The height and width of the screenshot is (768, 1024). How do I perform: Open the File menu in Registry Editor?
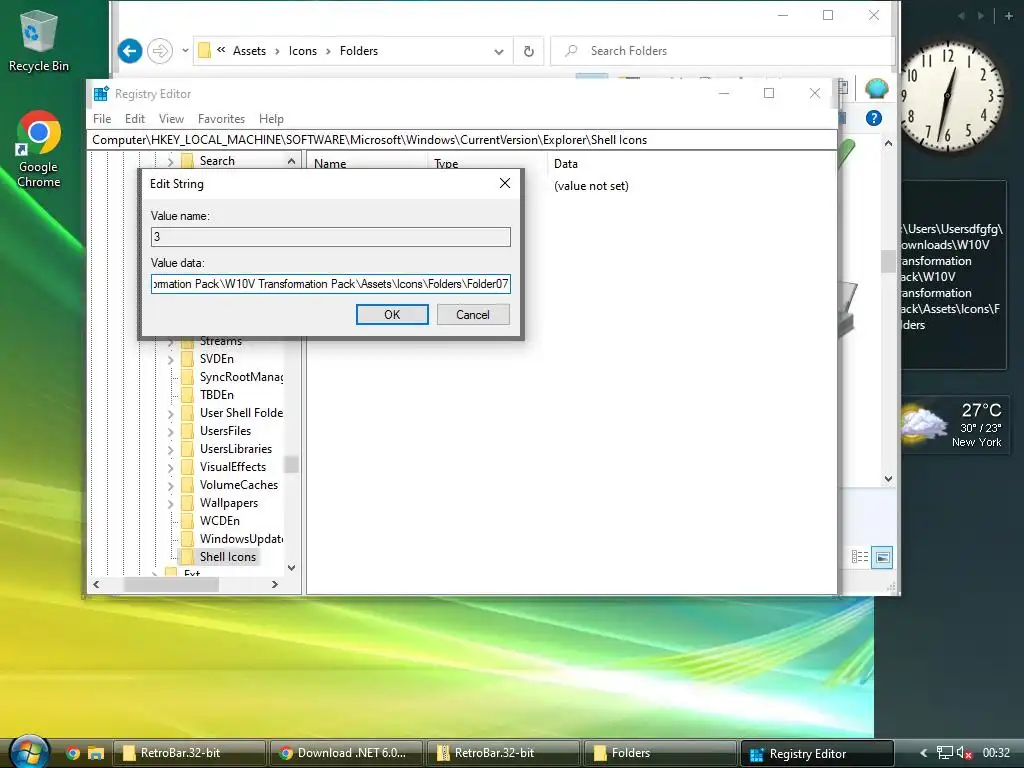click(102, 119)
